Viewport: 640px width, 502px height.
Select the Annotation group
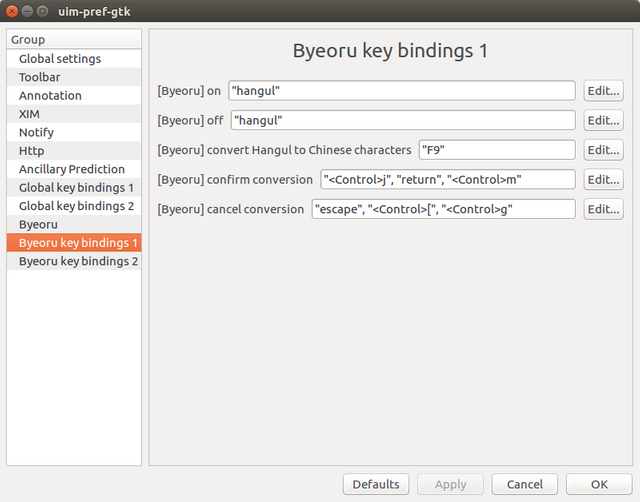[50, 96]
